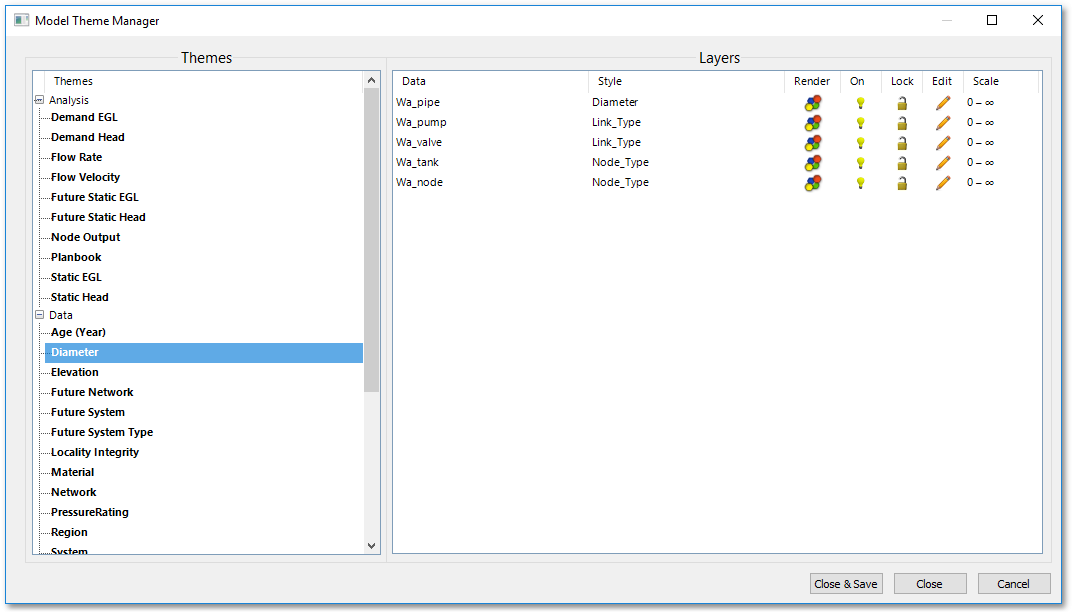Open render settings for Wa_valve layer
This screenshot has height=615, width=1073.
[x=812, y=143]
